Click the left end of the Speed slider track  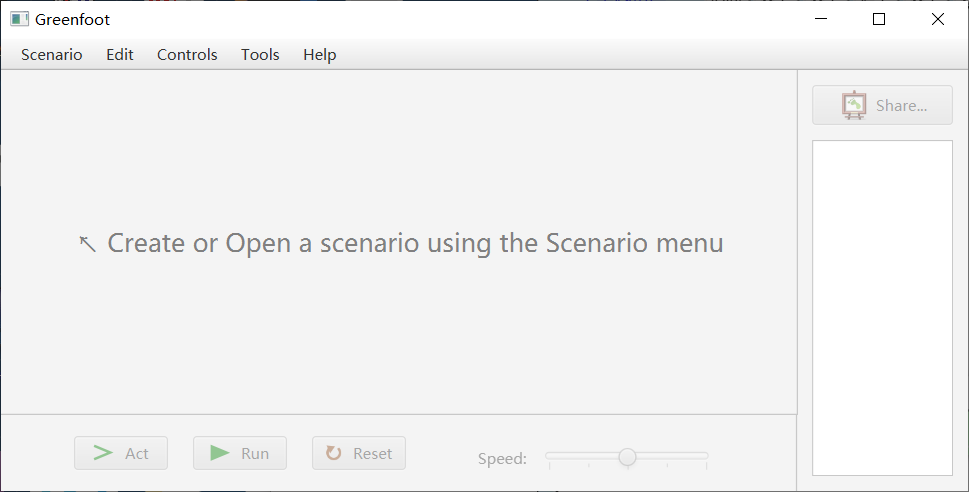click(550, 456)
